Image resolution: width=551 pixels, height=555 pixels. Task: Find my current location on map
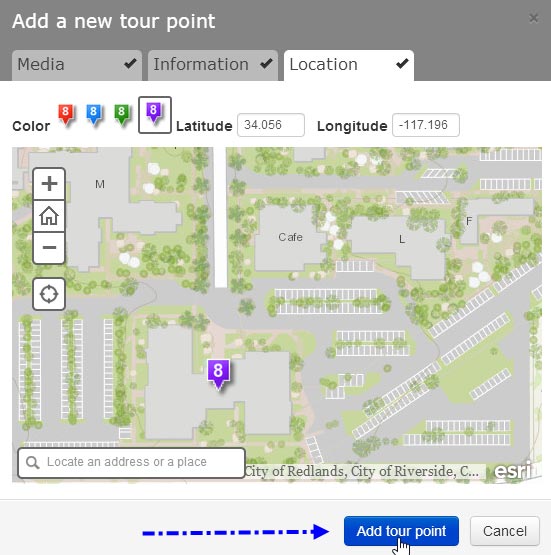pos(49,294)
